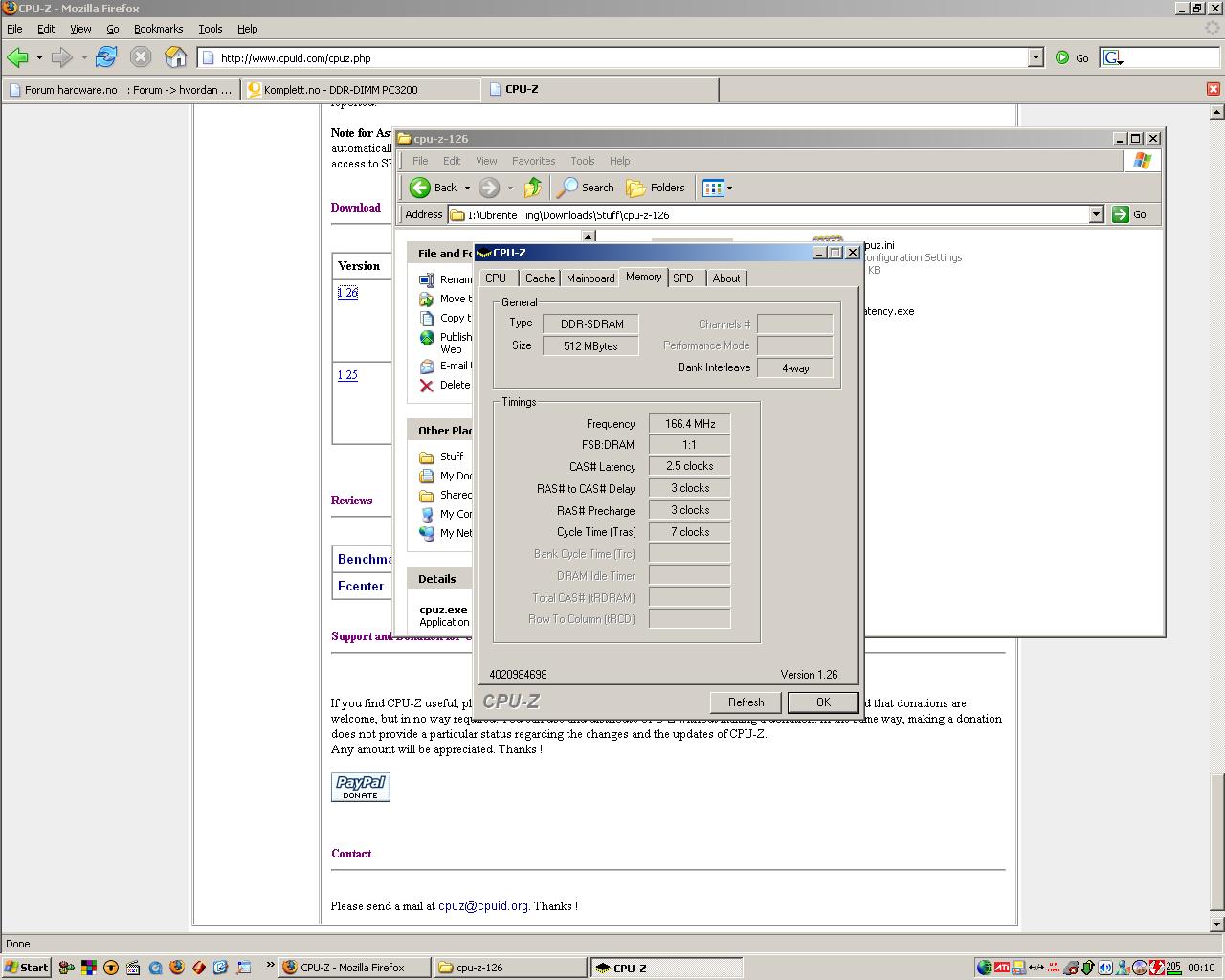Click the Firefox Home icon
The image size is (1225, 980).
pos(175,57)
